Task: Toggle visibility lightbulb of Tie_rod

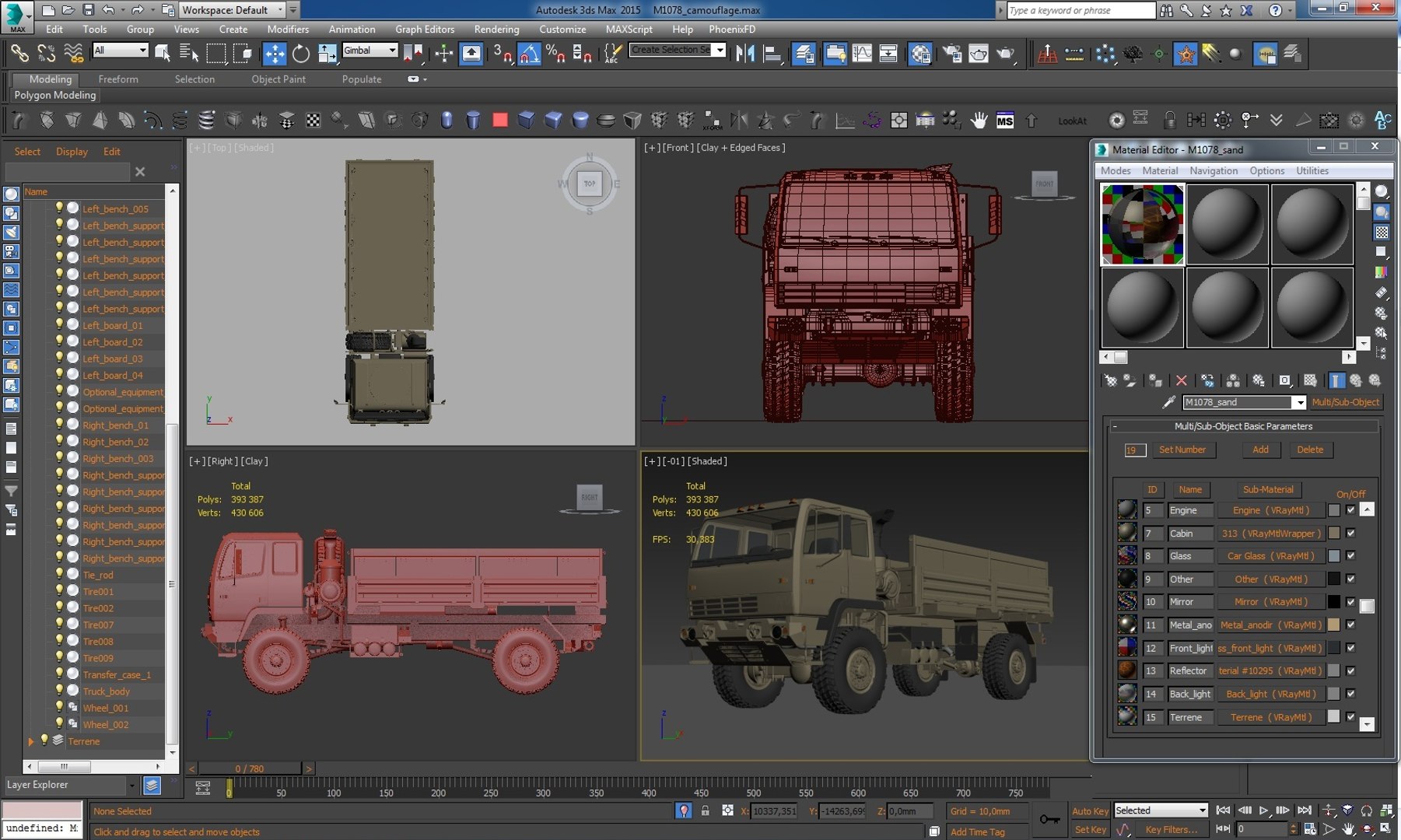Action: (59, 574)
